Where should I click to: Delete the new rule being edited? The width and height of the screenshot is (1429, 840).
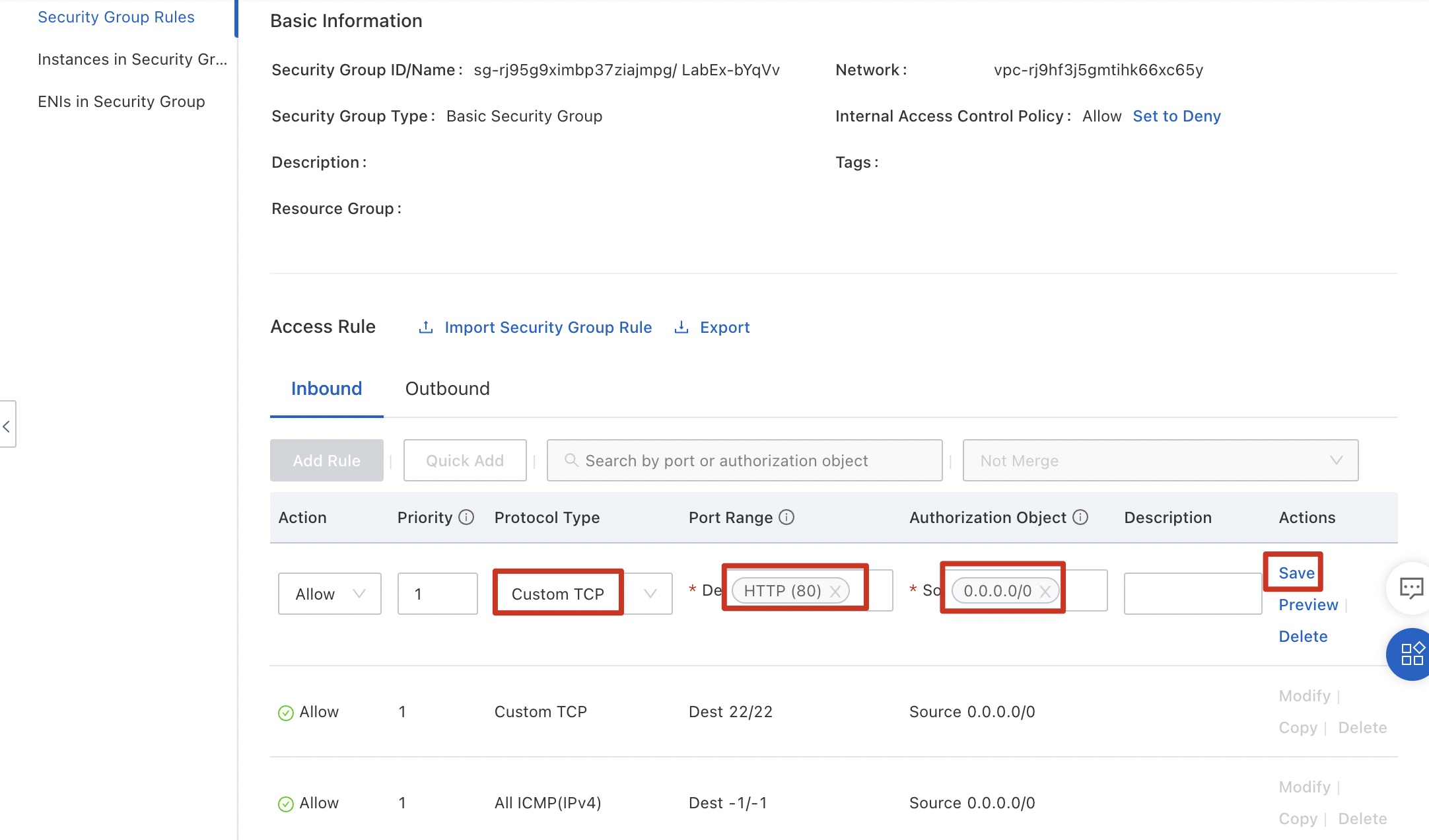pos(1303,637)
